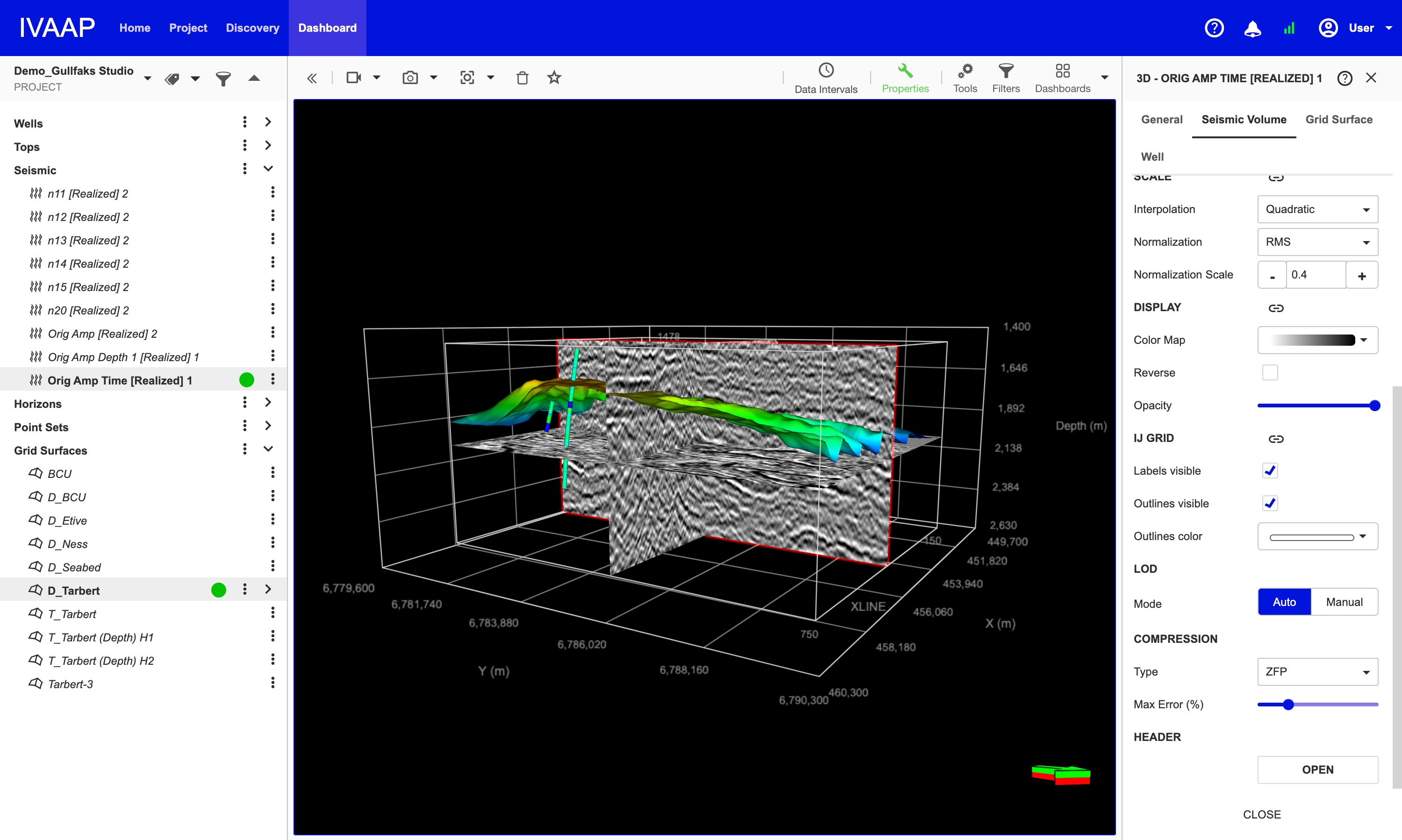Open the compression Type ZFP dropdown
1402x840 pixels.
[x=1317, y=672]
